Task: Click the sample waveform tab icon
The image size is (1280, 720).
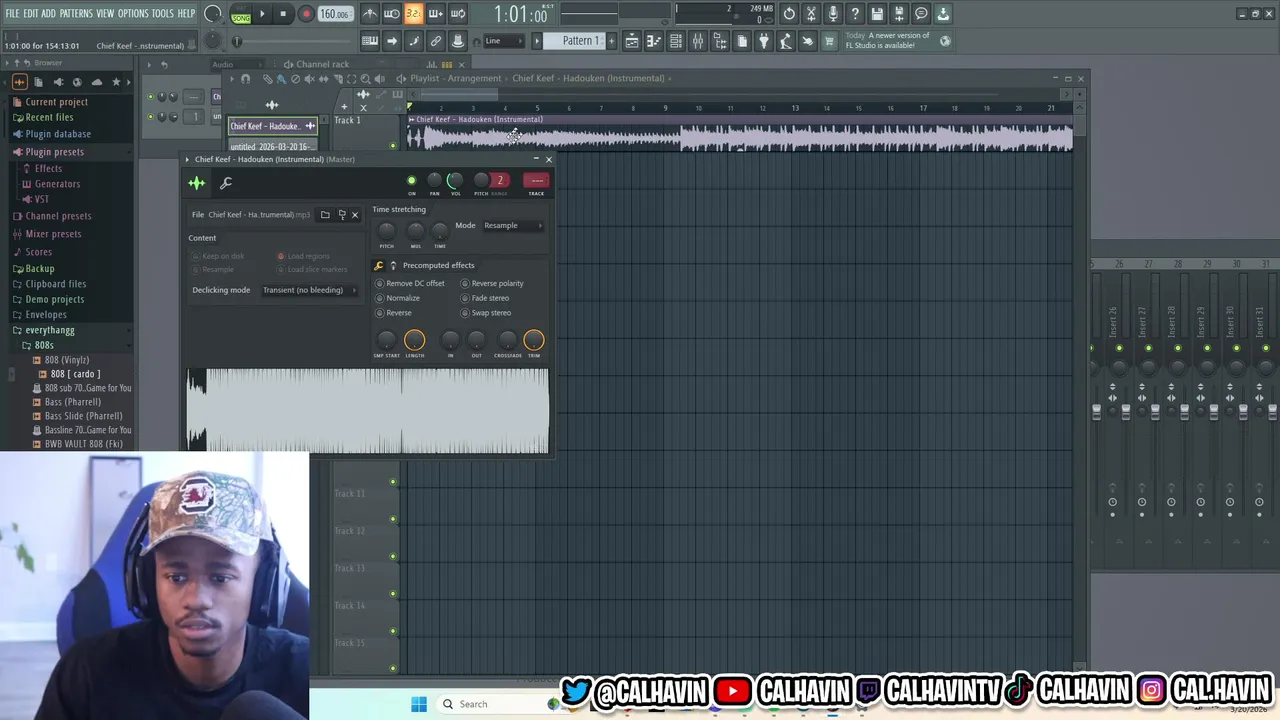Action: [x=197, y=183]
